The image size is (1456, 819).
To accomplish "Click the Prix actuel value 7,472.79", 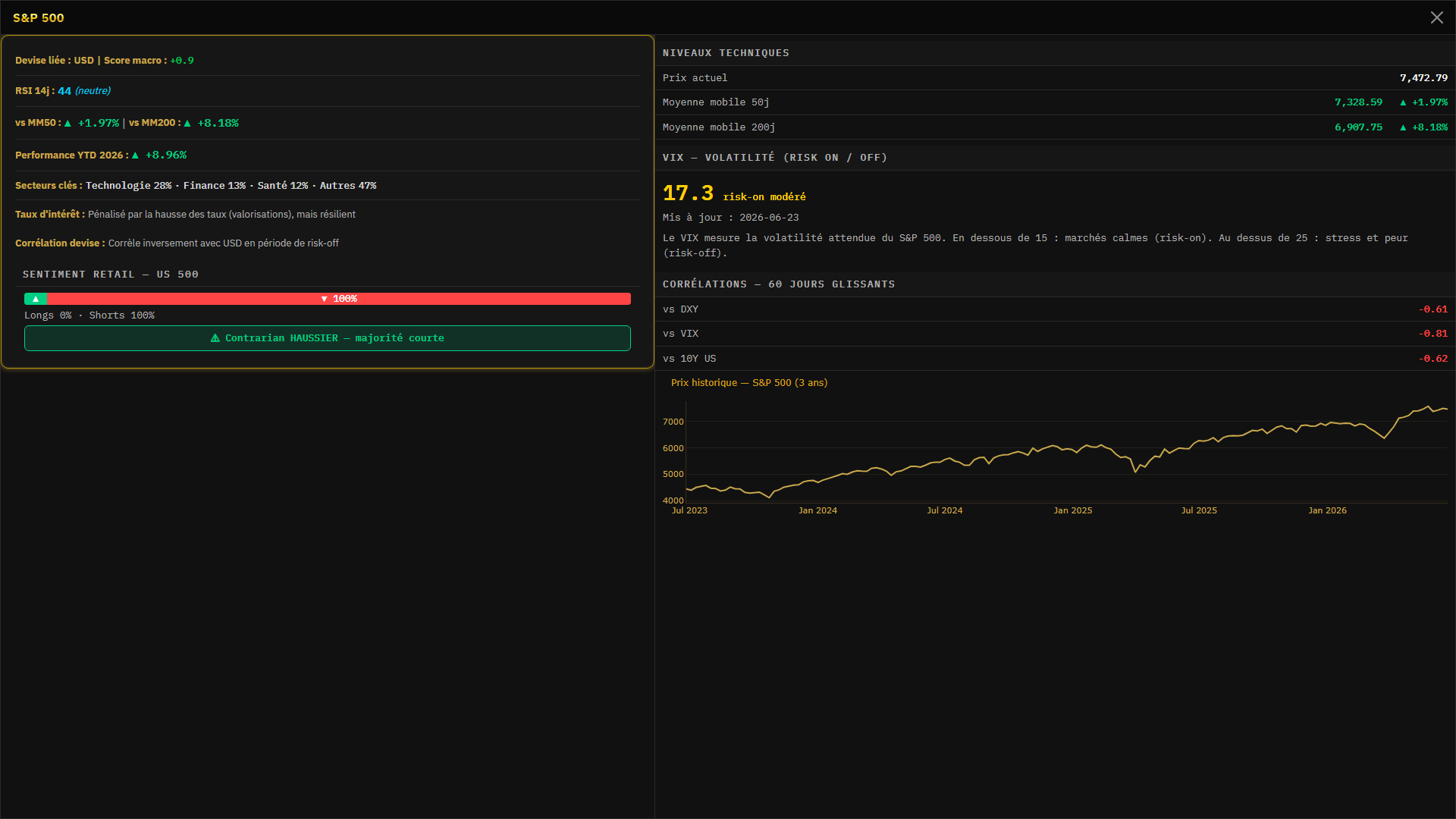I will [x=1423, y=78].
